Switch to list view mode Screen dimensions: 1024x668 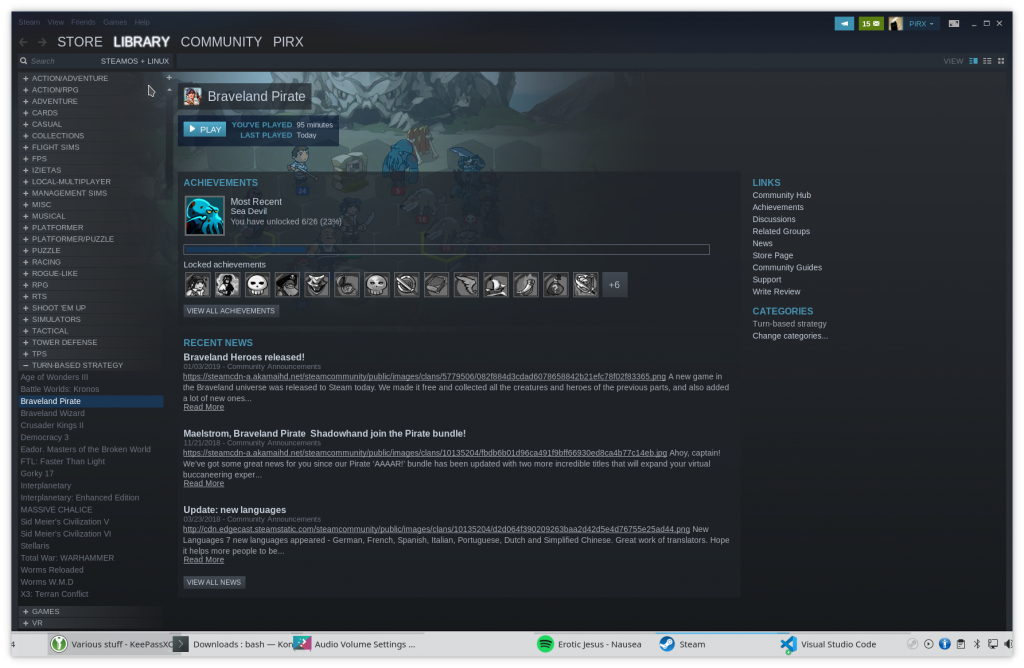point(987,61)
